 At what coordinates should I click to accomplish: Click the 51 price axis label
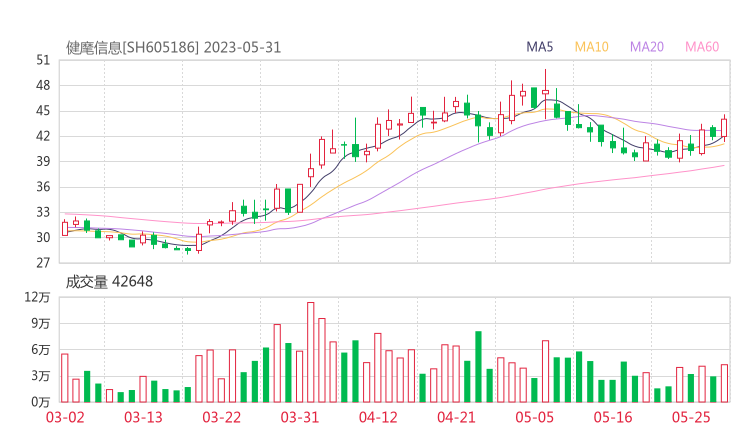[43, 60]
